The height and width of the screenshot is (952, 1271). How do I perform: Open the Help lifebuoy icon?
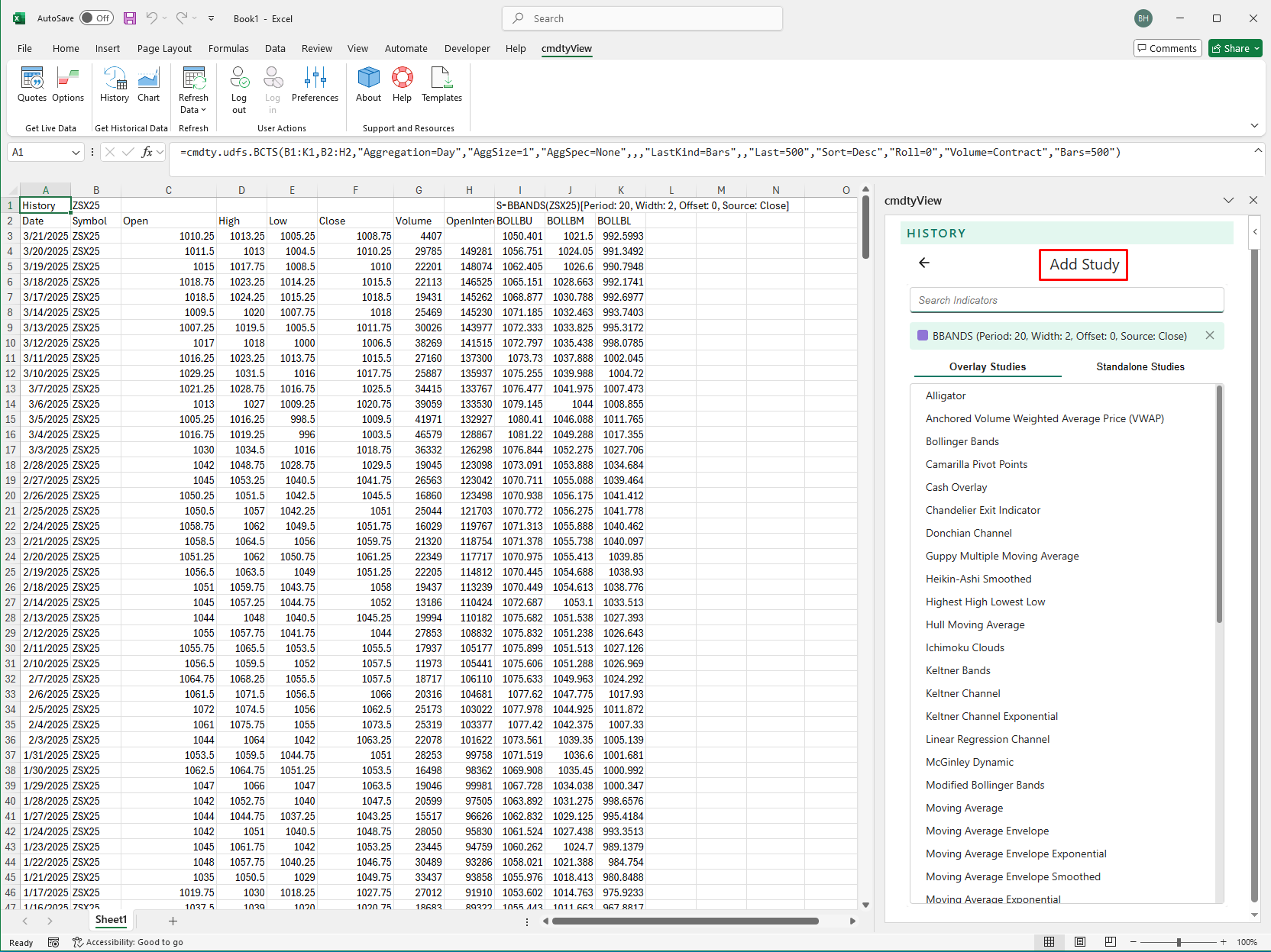click(x=402, y=85)
